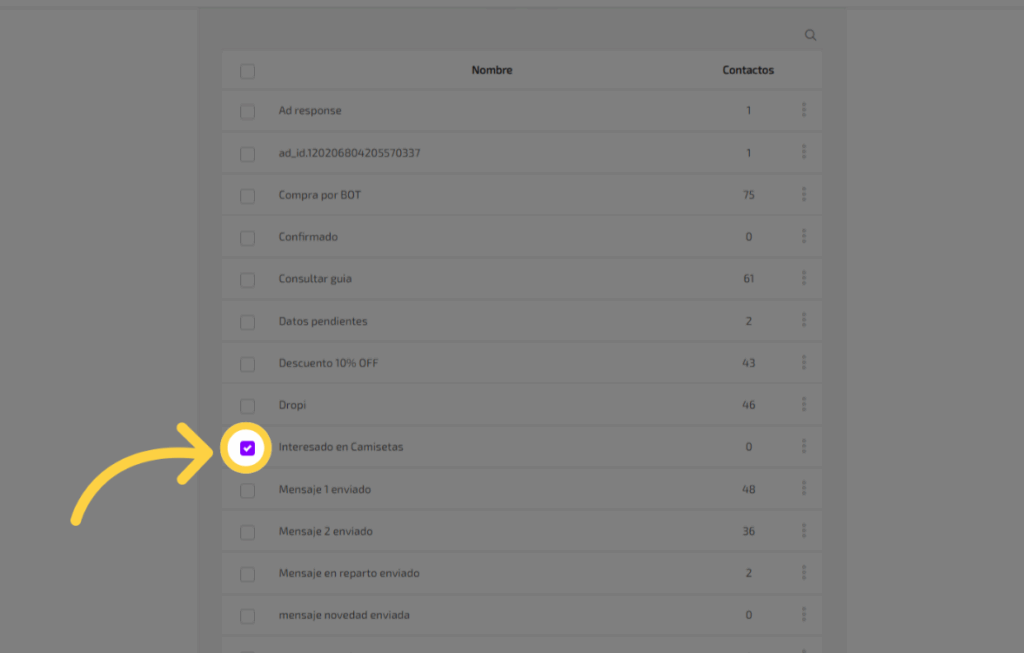Click the Nombre column header
1024x653 pixels.
tap(492, 71)
